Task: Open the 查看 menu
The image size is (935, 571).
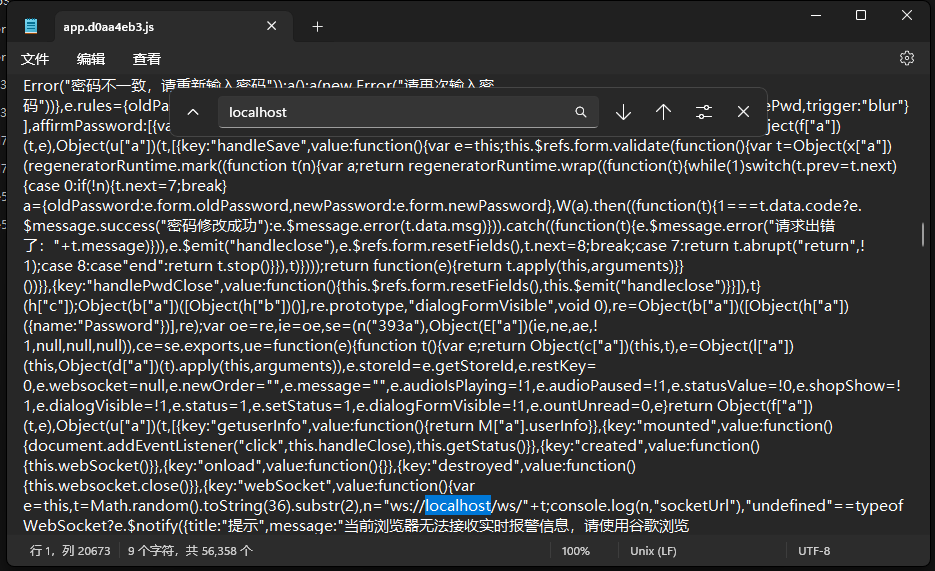Action: click(147, 59)
